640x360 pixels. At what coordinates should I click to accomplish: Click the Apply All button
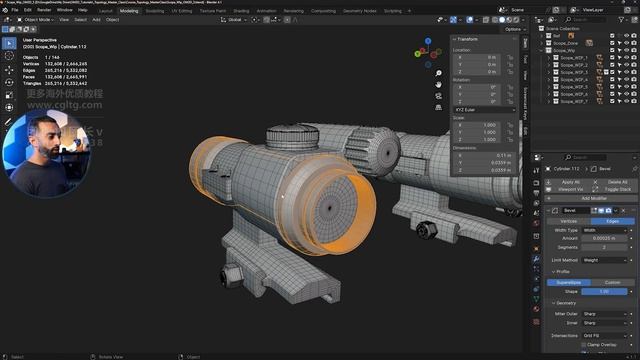pos(567,182)
